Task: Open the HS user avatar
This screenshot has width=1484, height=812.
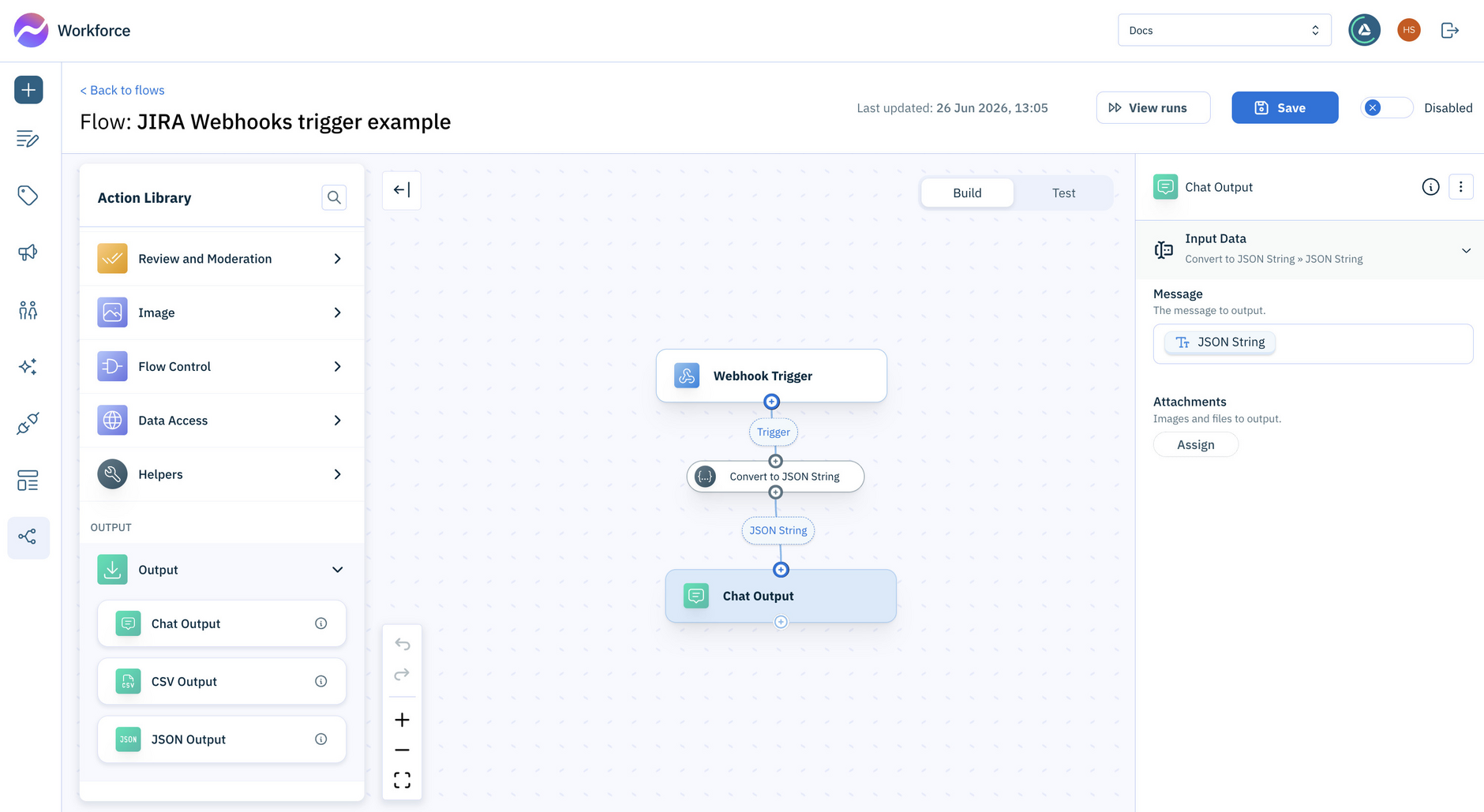Action: coord(1409,30)
